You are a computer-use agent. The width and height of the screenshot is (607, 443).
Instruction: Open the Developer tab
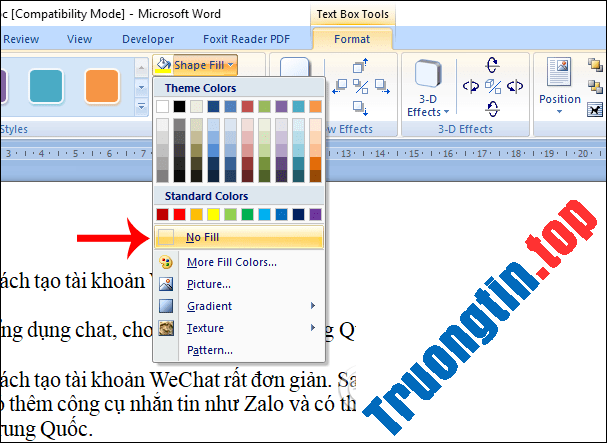(148, 39)
